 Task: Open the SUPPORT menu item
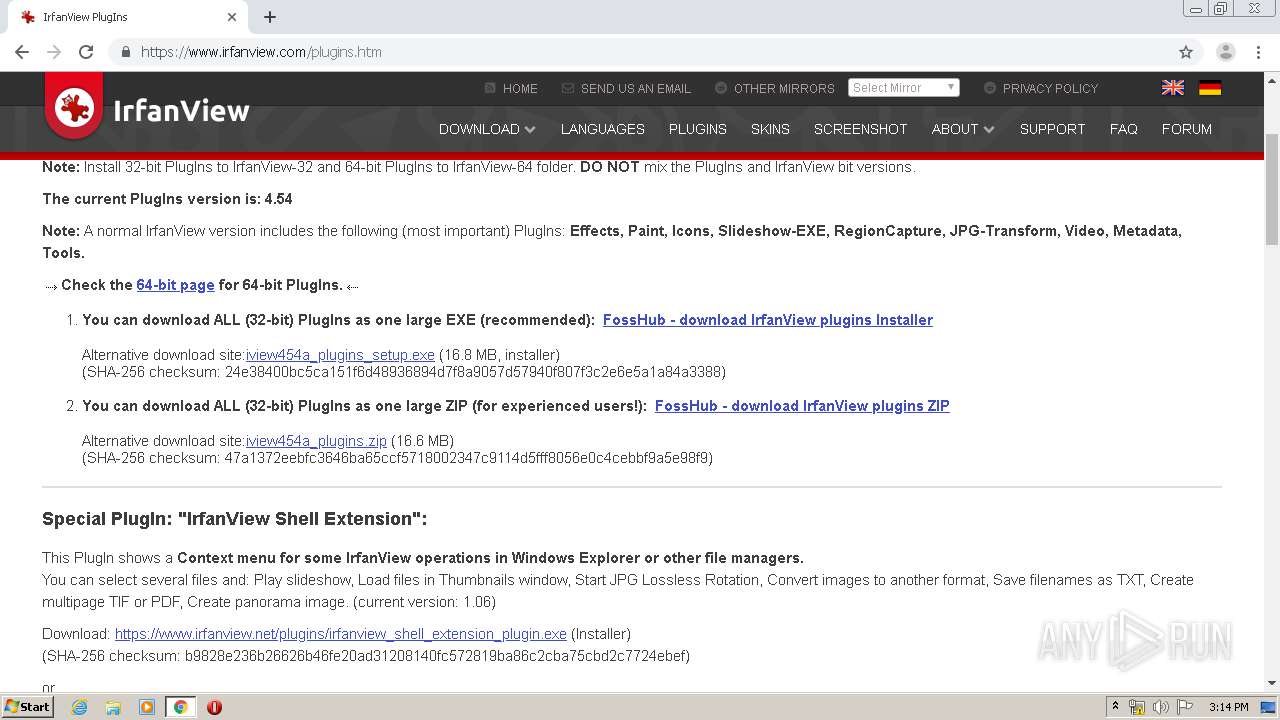(x=1052, y=129)
